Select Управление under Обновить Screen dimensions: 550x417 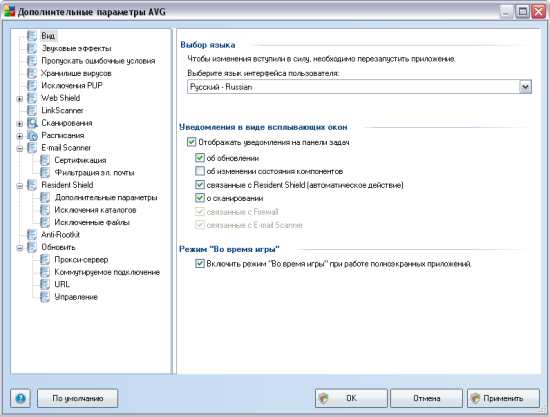tap(76, 297)
